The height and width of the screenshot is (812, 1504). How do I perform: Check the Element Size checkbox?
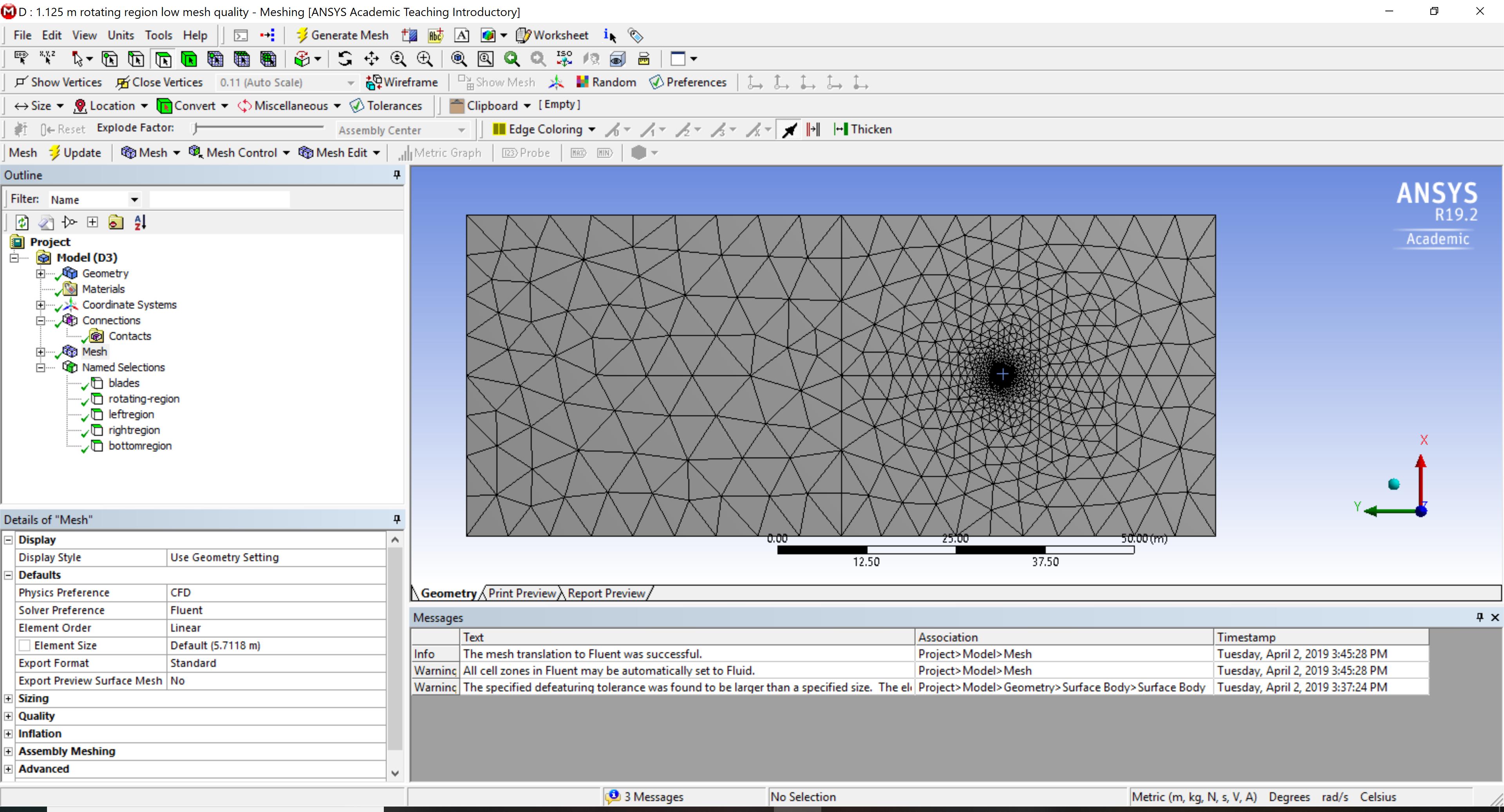25,645
